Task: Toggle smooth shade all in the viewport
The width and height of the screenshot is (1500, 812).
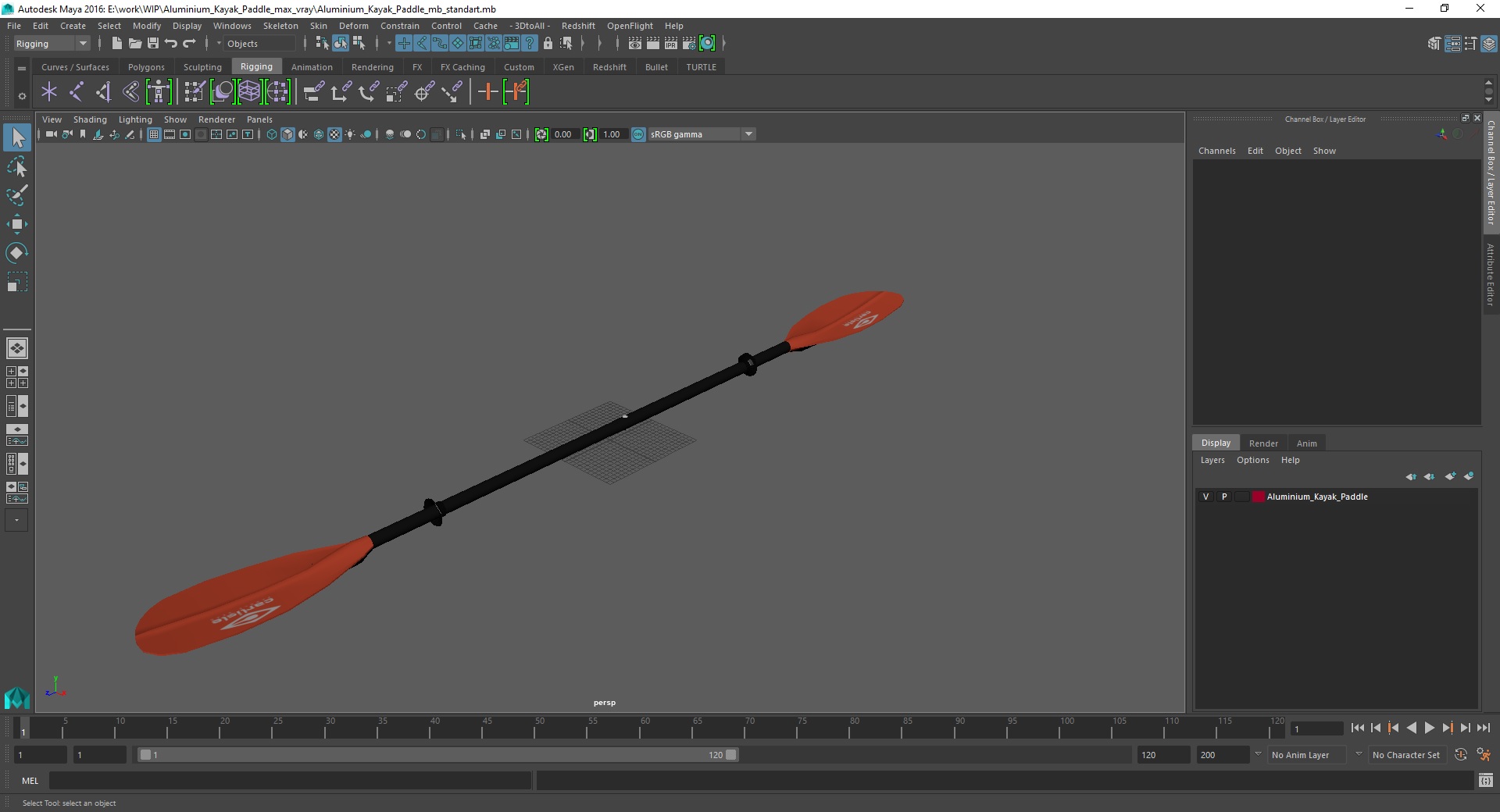Action: click(287, 134)
